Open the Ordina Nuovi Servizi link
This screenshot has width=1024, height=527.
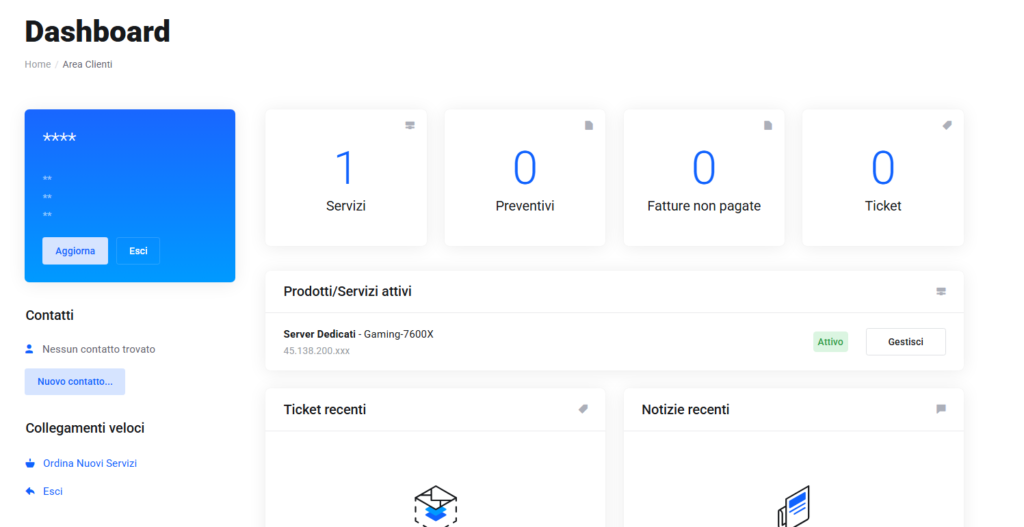click(90, 463)
